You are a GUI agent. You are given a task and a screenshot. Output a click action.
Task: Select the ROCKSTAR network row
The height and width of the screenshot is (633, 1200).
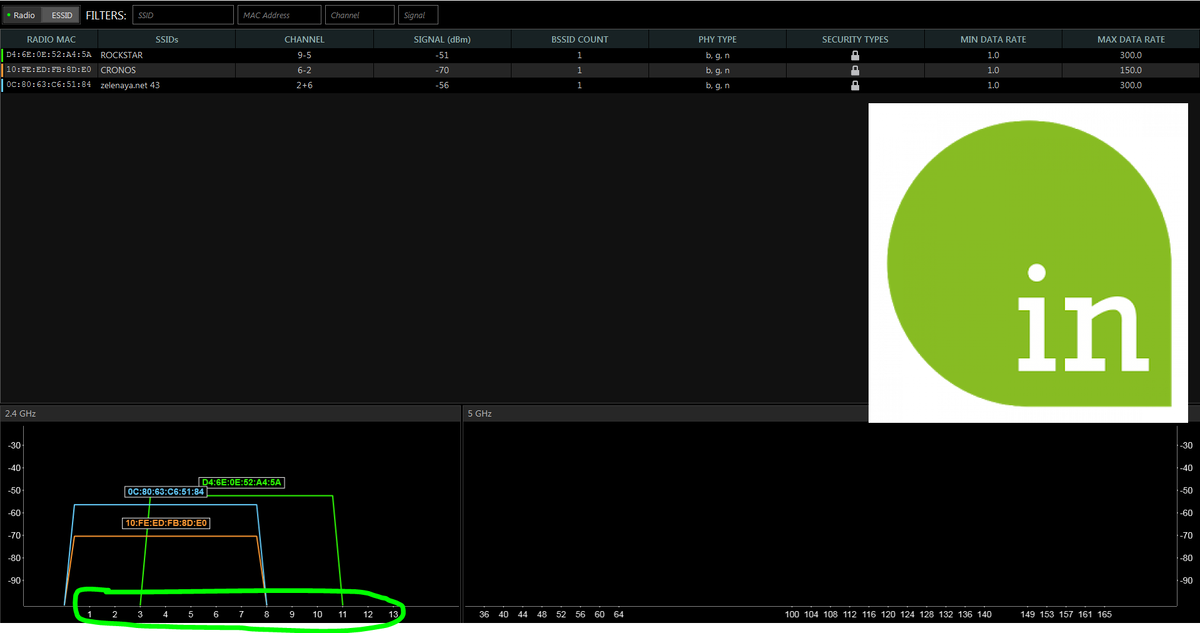pos(600,55)
